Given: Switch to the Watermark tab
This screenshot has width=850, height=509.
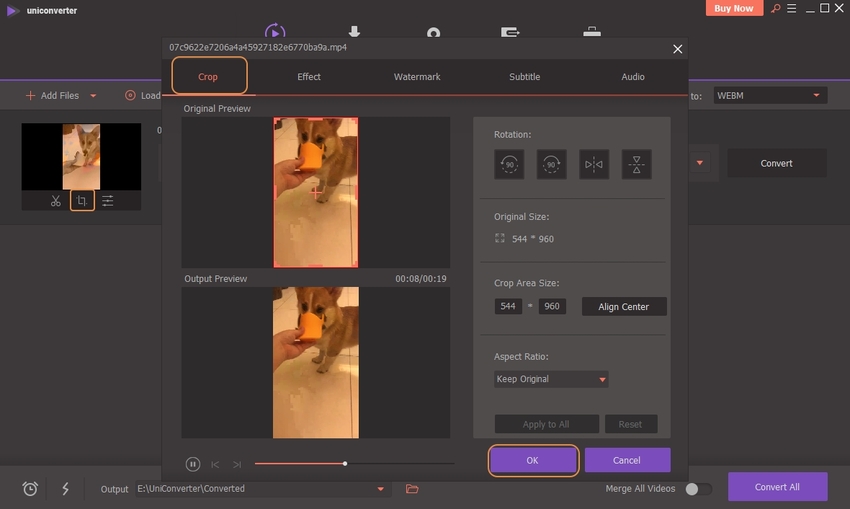Looking at the screenshot, I should 417,77.
